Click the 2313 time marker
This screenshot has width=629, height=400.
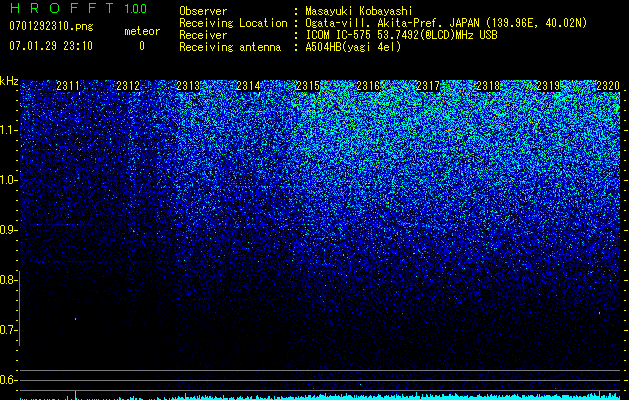point(188,86)
